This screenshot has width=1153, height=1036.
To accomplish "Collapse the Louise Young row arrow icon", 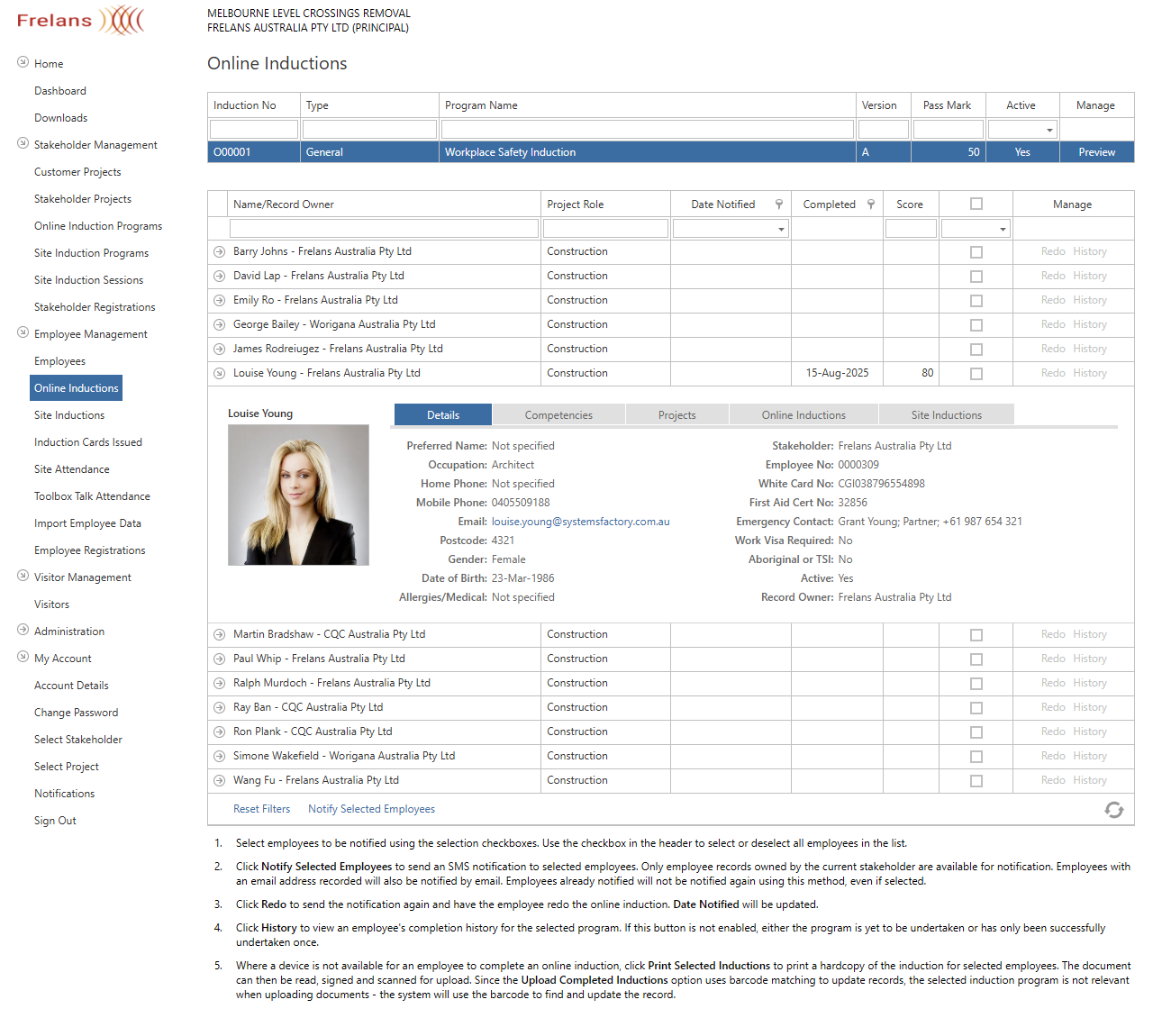I will click(x=219, y=373).
